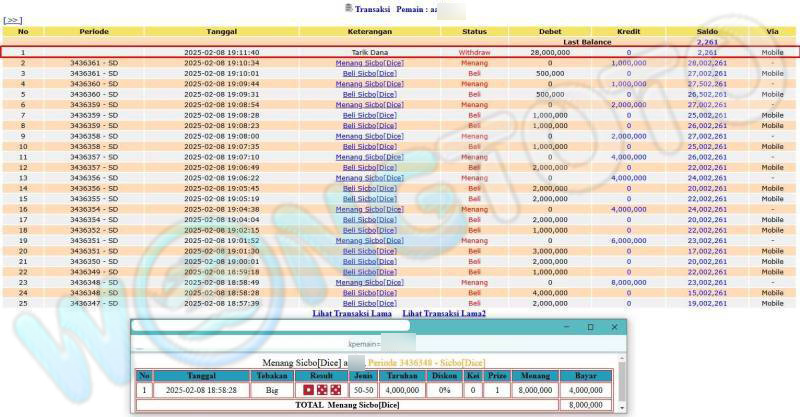800x417 pixels.
Task: Maximize the Sicbo result popup window
Action: click(x=590, y=327)
